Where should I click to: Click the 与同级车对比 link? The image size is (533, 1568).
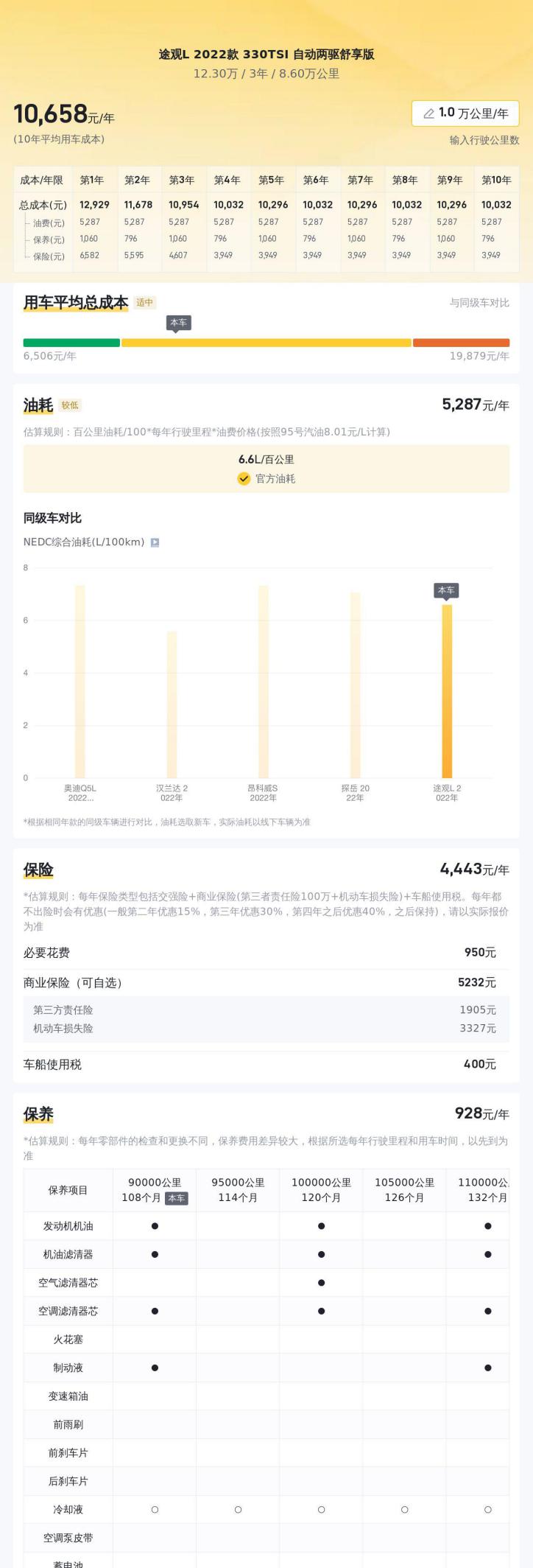(479, 303)
